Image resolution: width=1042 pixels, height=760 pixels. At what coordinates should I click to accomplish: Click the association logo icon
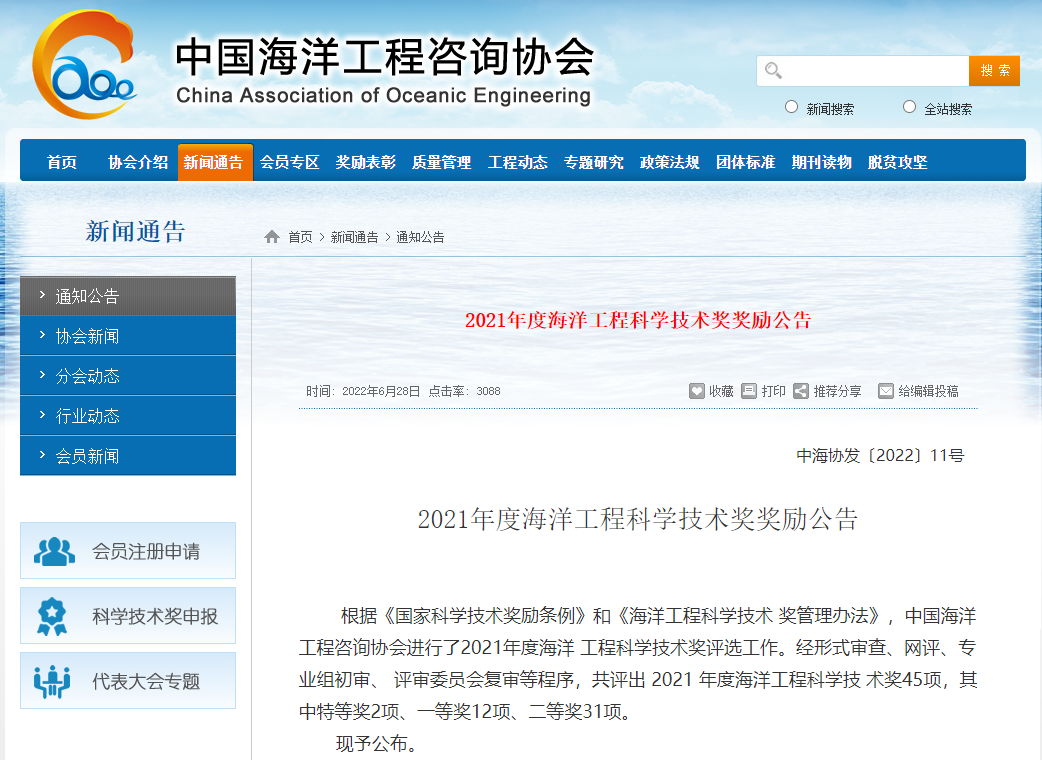(x=84, y=66)
